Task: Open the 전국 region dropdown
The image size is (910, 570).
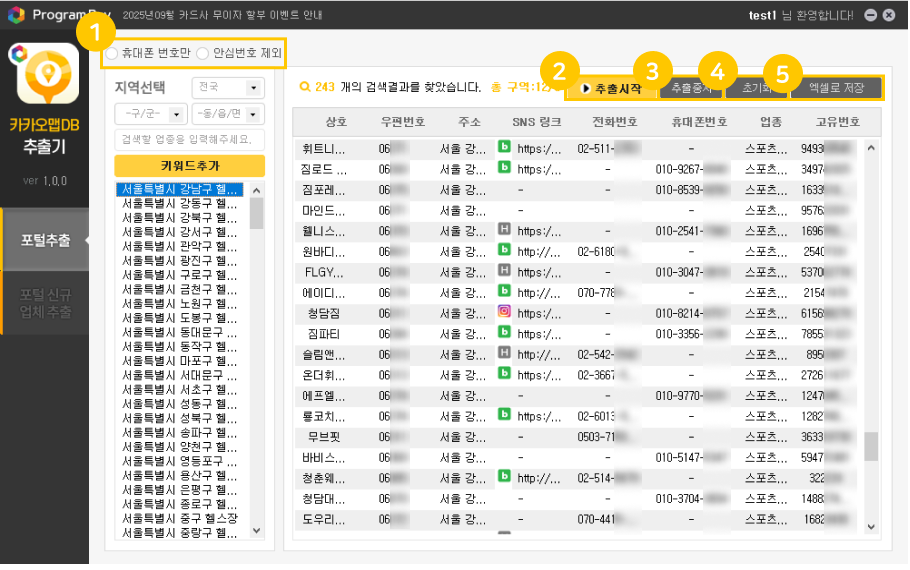Action: (x=228, y=87)
